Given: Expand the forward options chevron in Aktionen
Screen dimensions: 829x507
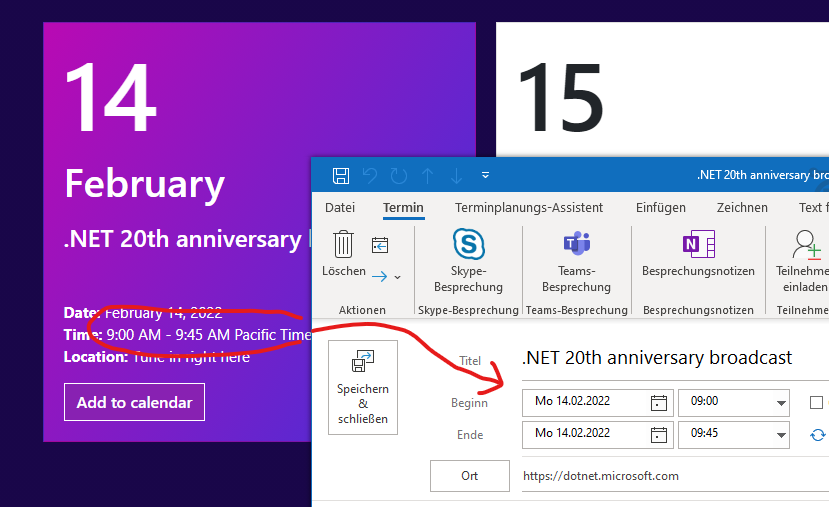Looking at the screenshot, I should pyautogui.click(x=398, y=277).
